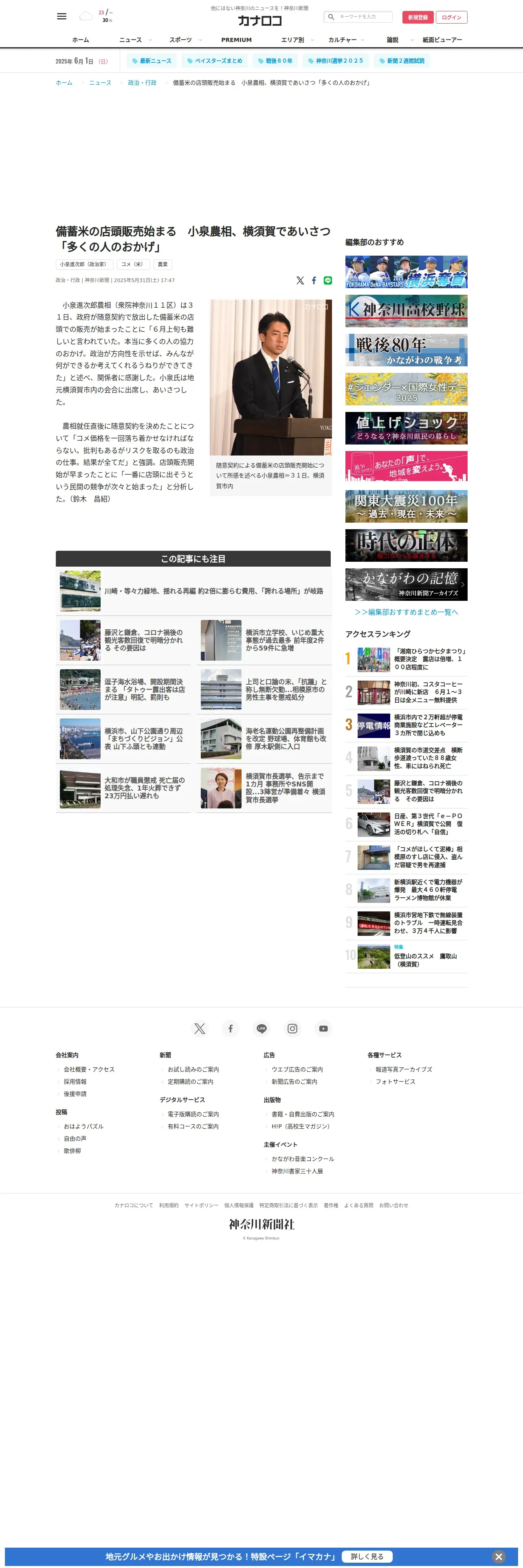Expand the 論説 menu arrow
The width and height of the screenshot is (523, 1568).
(412, 40)
